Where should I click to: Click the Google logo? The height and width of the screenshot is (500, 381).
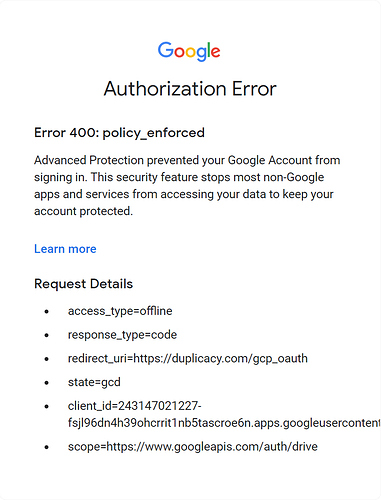click(189, 51)
